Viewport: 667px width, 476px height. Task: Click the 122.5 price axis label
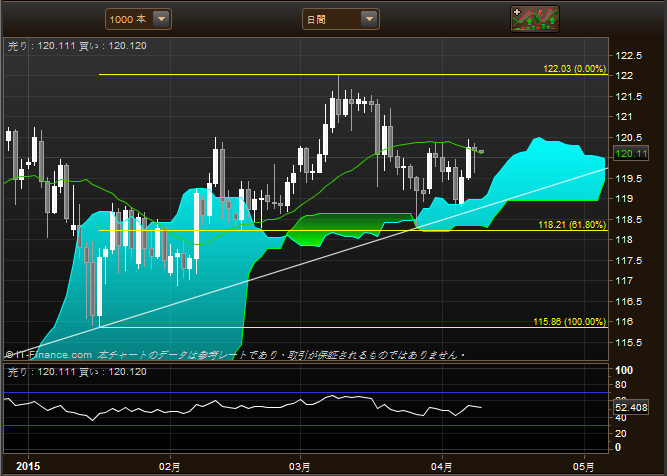[x=629, y=56]
